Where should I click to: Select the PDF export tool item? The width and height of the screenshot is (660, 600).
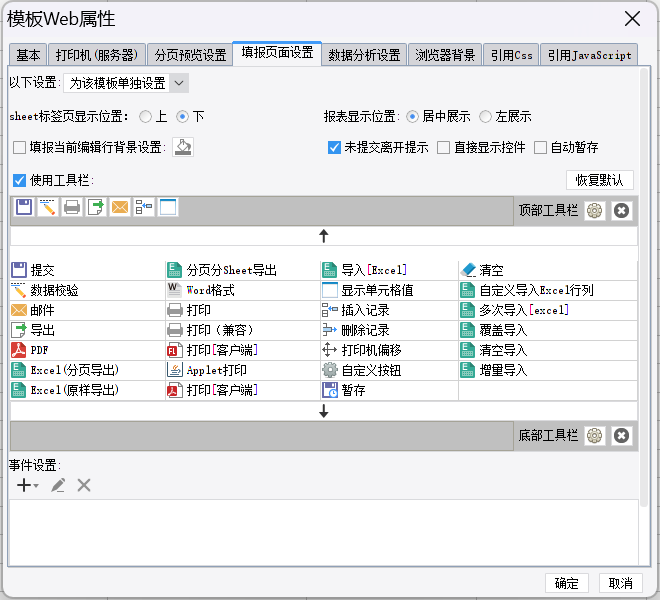[x=87, y=350]
